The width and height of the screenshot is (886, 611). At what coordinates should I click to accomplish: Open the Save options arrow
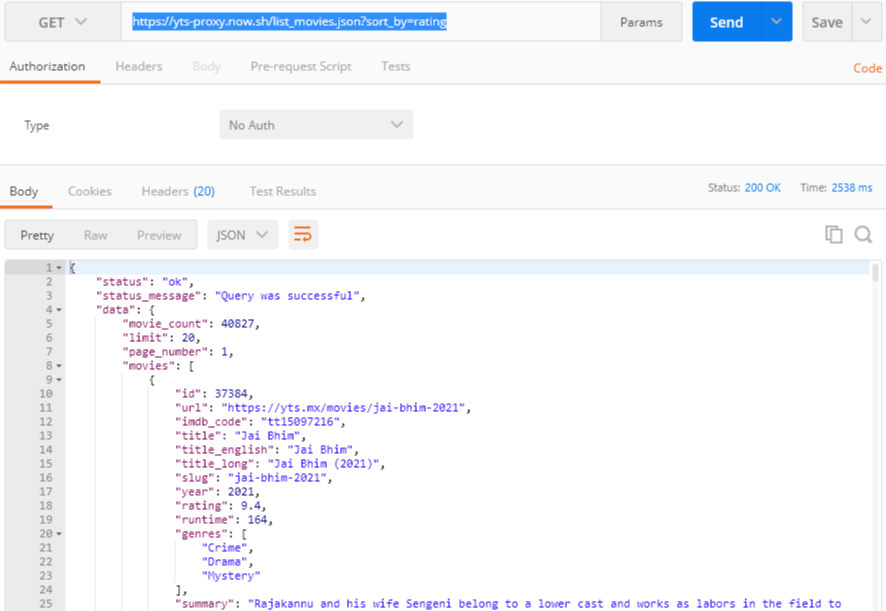click(866, 21)
